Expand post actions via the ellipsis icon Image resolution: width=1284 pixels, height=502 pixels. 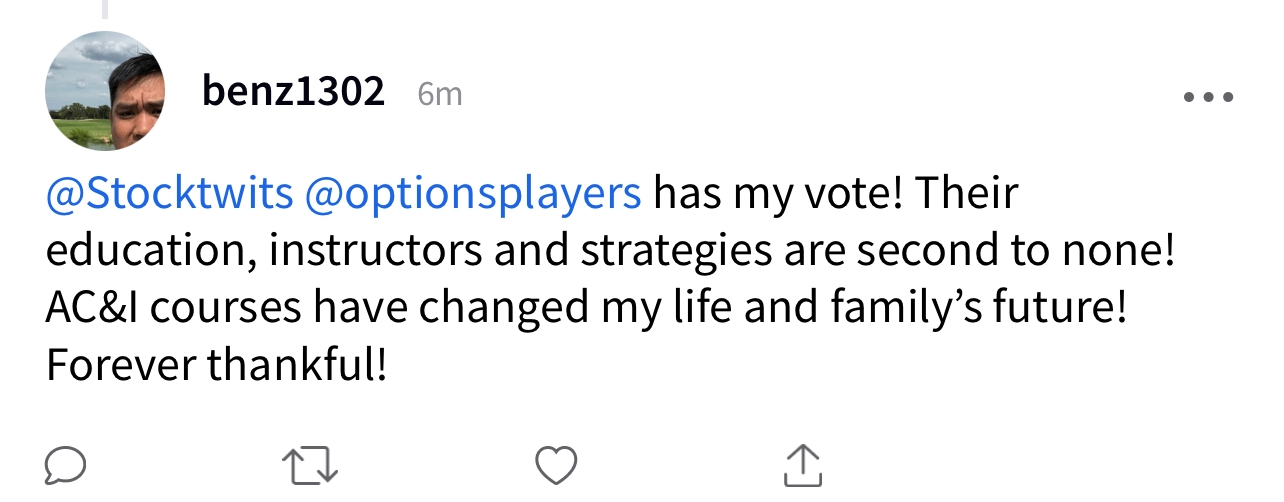click(x=1208, y=98)
